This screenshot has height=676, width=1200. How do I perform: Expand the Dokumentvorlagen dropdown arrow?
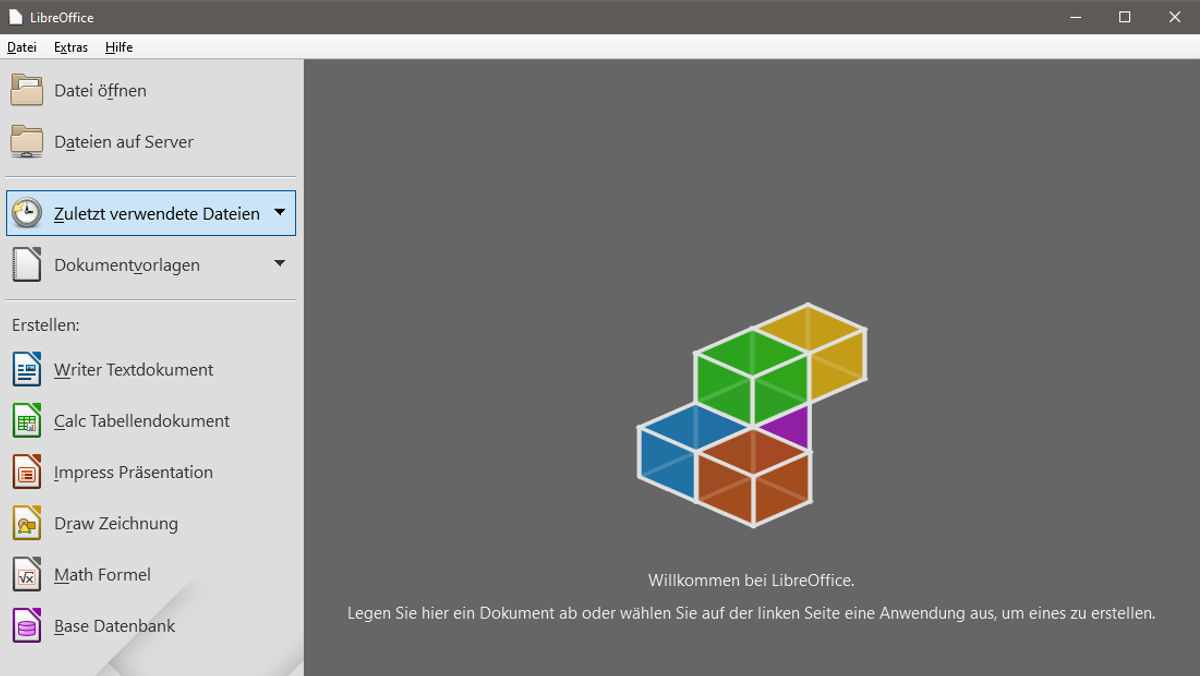[280, 263]
